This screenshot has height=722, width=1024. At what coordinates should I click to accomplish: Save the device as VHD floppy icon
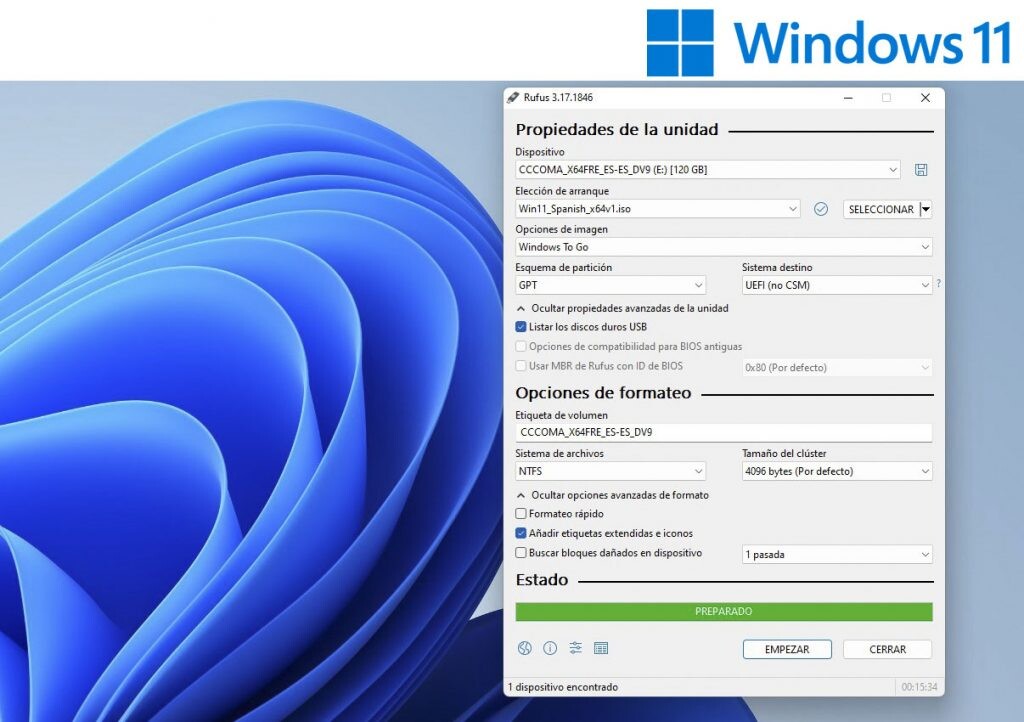click(920, 169)
